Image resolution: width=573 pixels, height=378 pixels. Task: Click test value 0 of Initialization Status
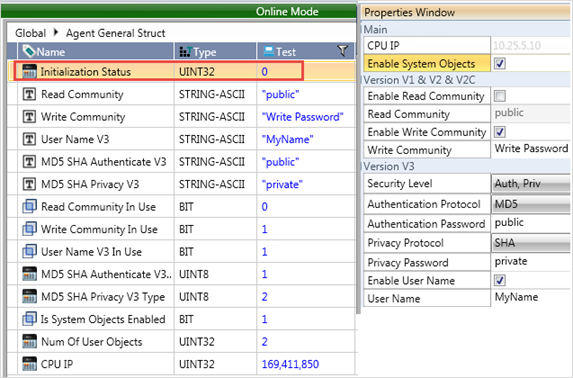coord(265,72)
